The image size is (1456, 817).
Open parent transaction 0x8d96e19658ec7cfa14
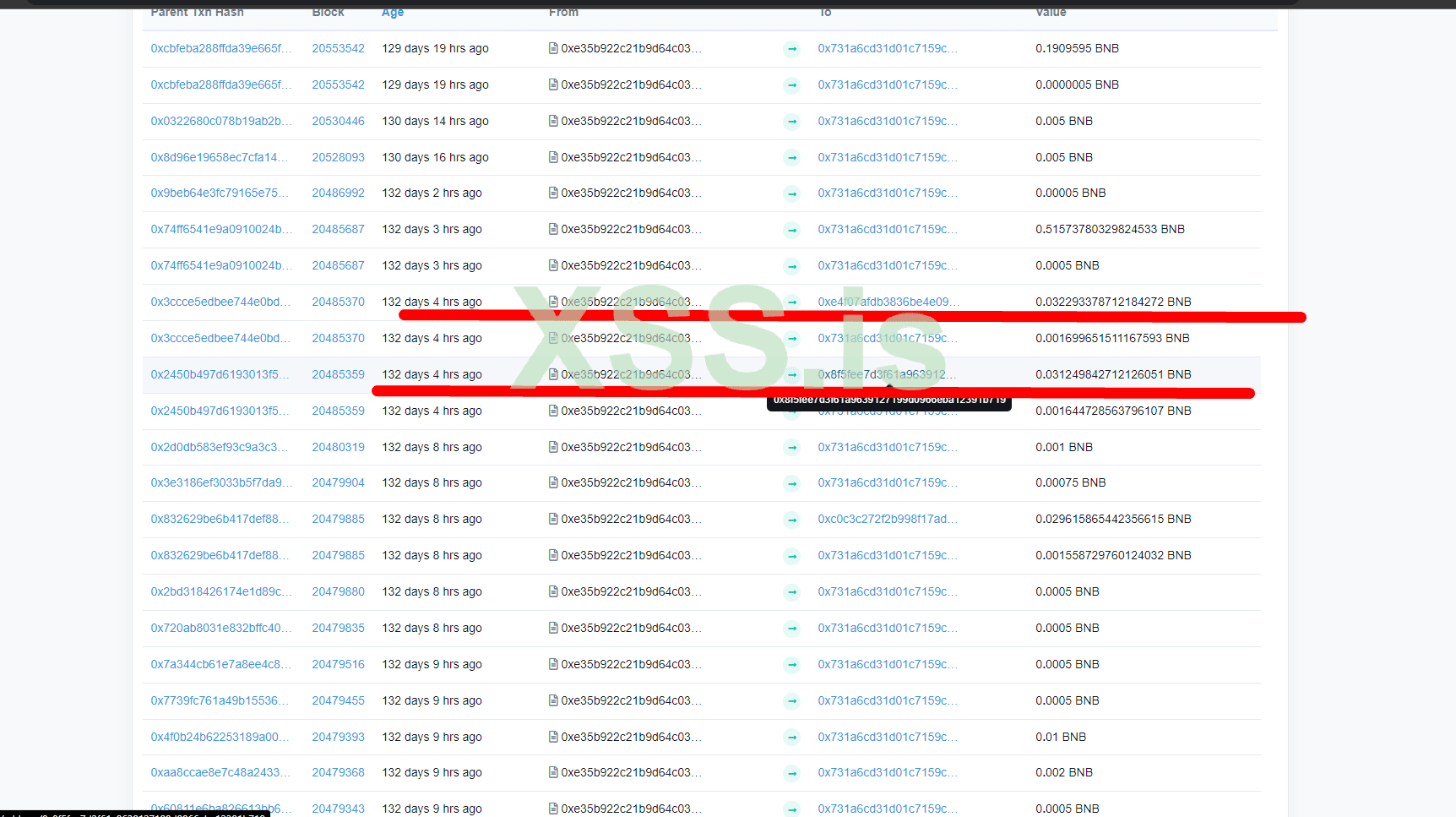pos(220,157)
